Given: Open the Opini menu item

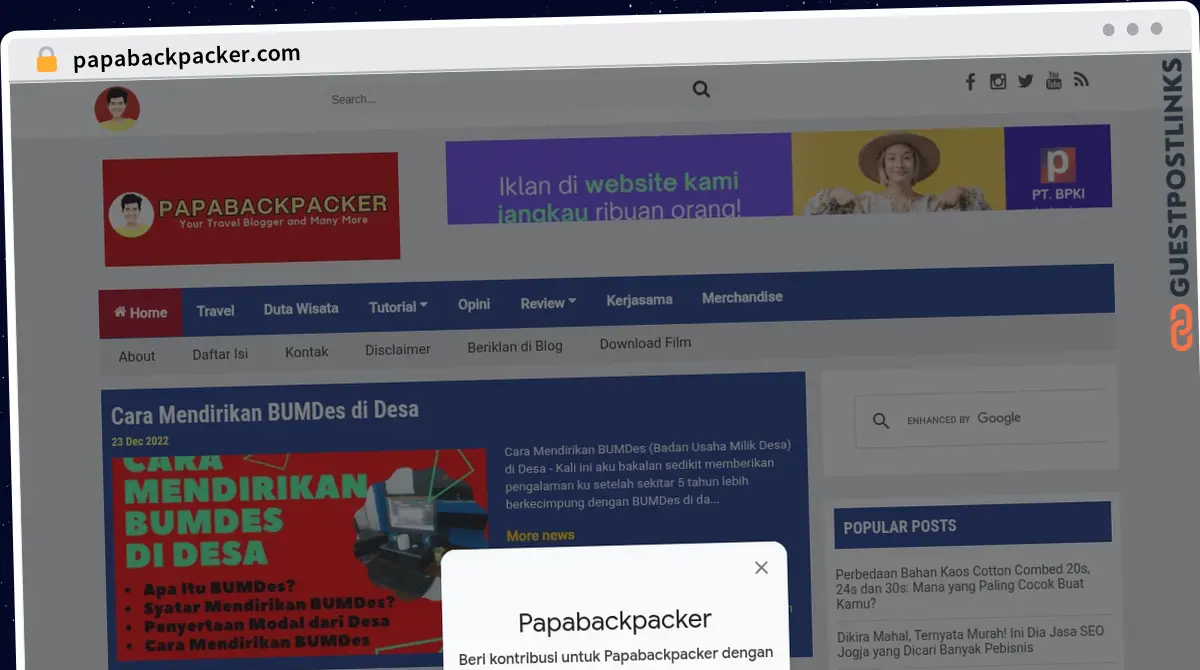Looking at the screenshot, I should [x=474, y=304].
